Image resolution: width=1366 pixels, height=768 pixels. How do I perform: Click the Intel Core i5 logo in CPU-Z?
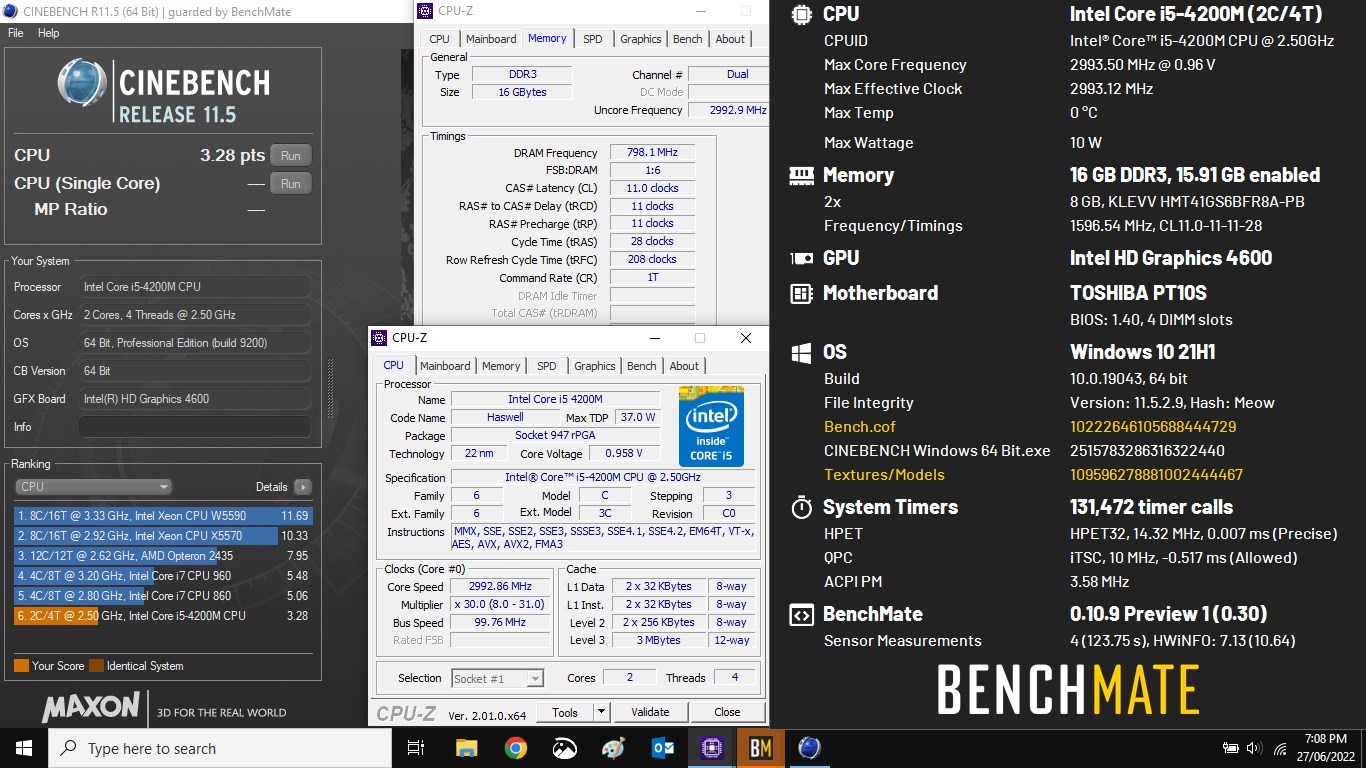711,426
